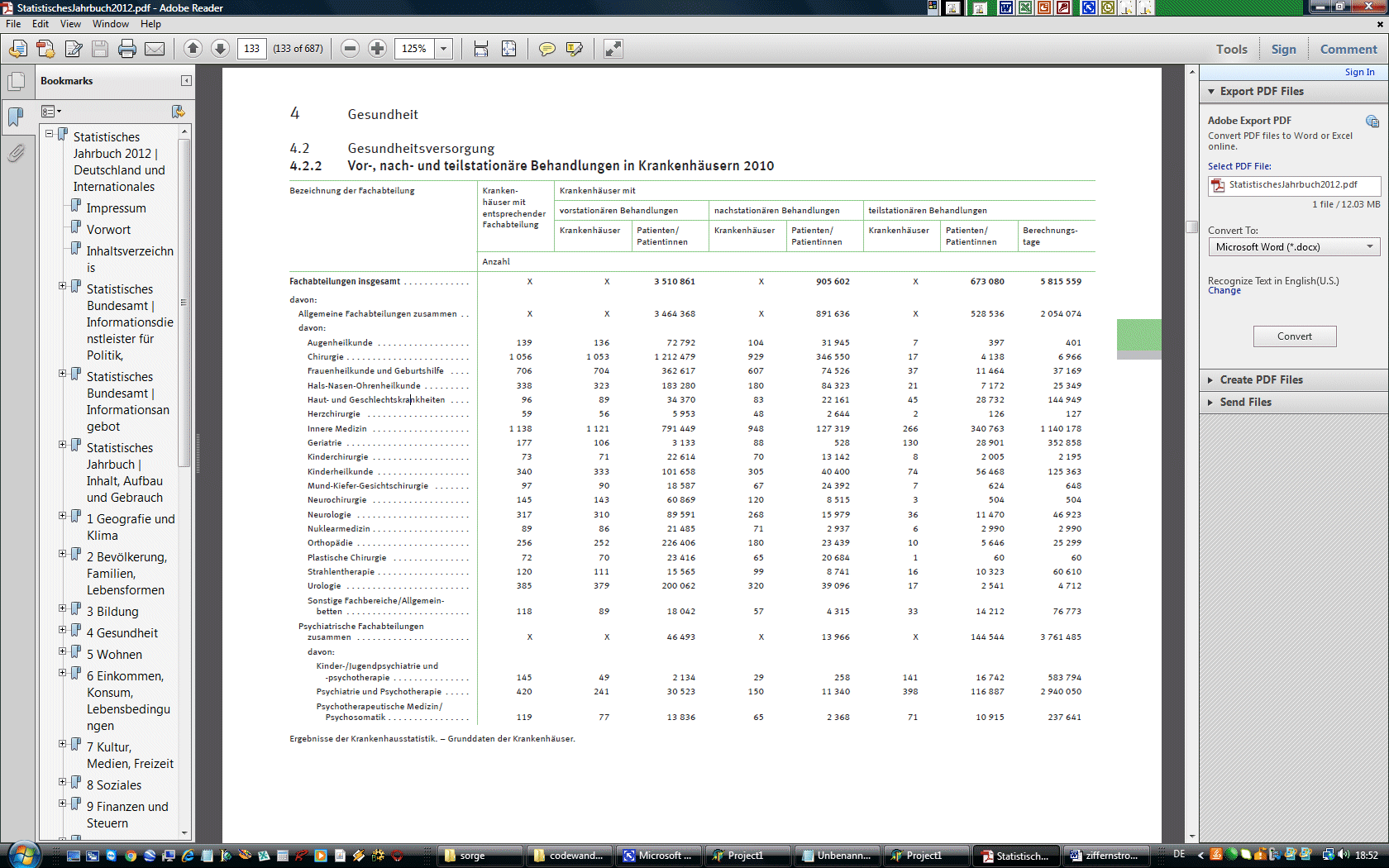Screen dimensions: 1389x868
Task: Click the bookmarks panel scrollbar down arrow
Action: pyautogui.click(x=184, y=833)
